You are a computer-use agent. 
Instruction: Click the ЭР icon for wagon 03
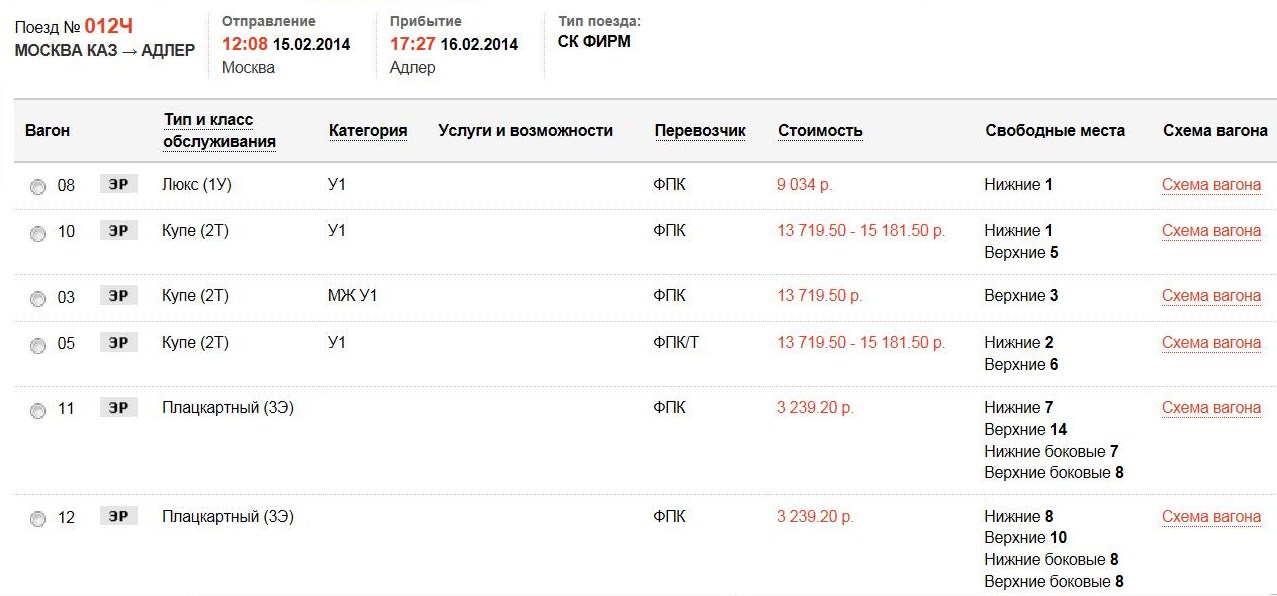[118, 296]
